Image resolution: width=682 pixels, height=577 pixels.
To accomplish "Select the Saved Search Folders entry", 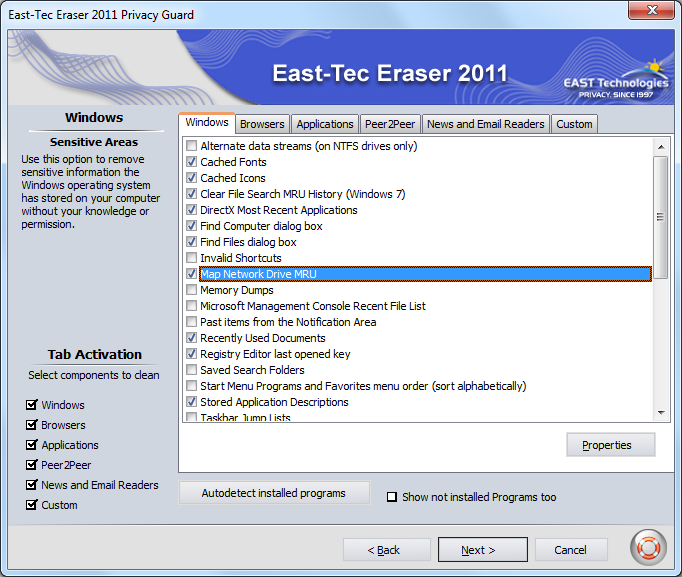I will (252, 370).
